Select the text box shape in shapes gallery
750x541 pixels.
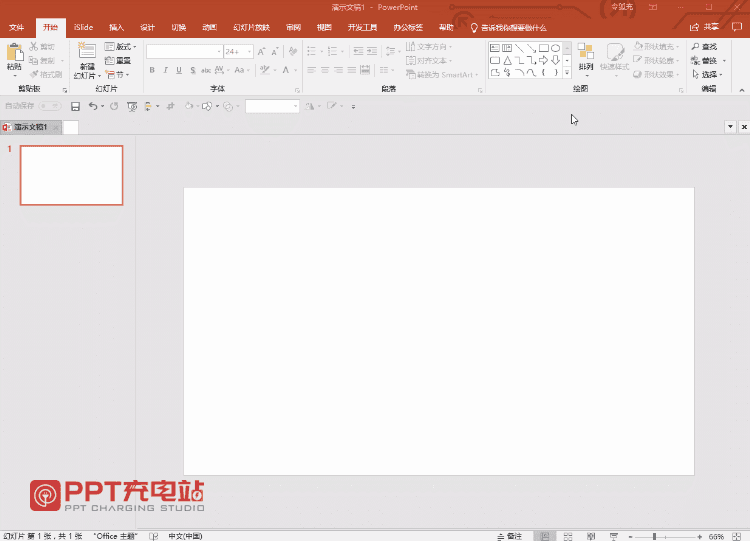pos(495,48)
